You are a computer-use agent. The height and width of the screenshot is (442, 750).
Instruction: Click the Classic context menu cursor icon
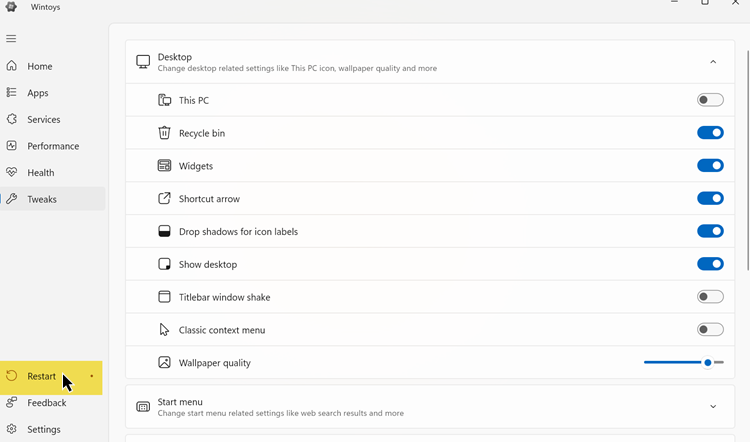click(165, 330)
